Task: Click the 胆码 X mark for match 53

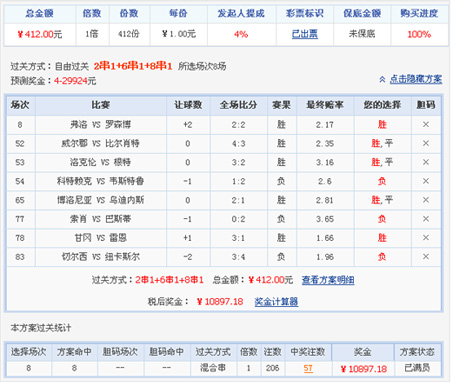Action: coord(426,162)
